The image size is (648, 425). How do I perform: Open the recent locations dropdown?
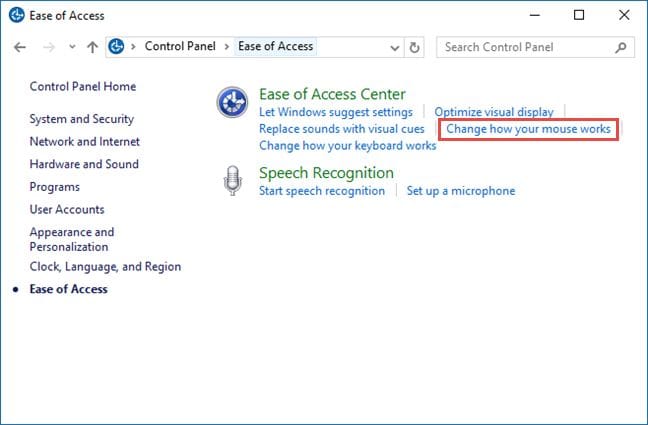pos(71,47)
